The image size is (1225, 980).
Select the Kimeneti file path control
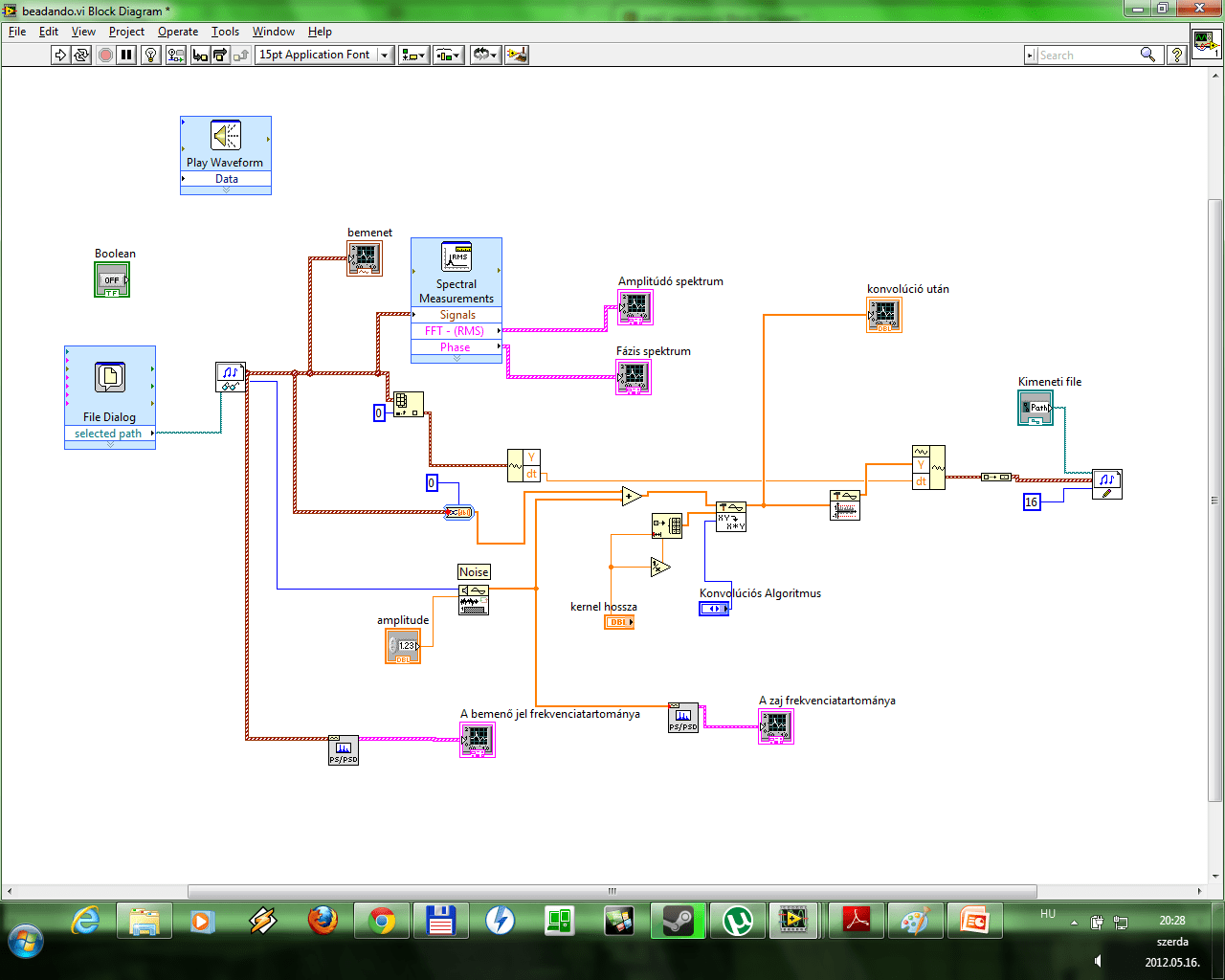(x=1036, y=408)
